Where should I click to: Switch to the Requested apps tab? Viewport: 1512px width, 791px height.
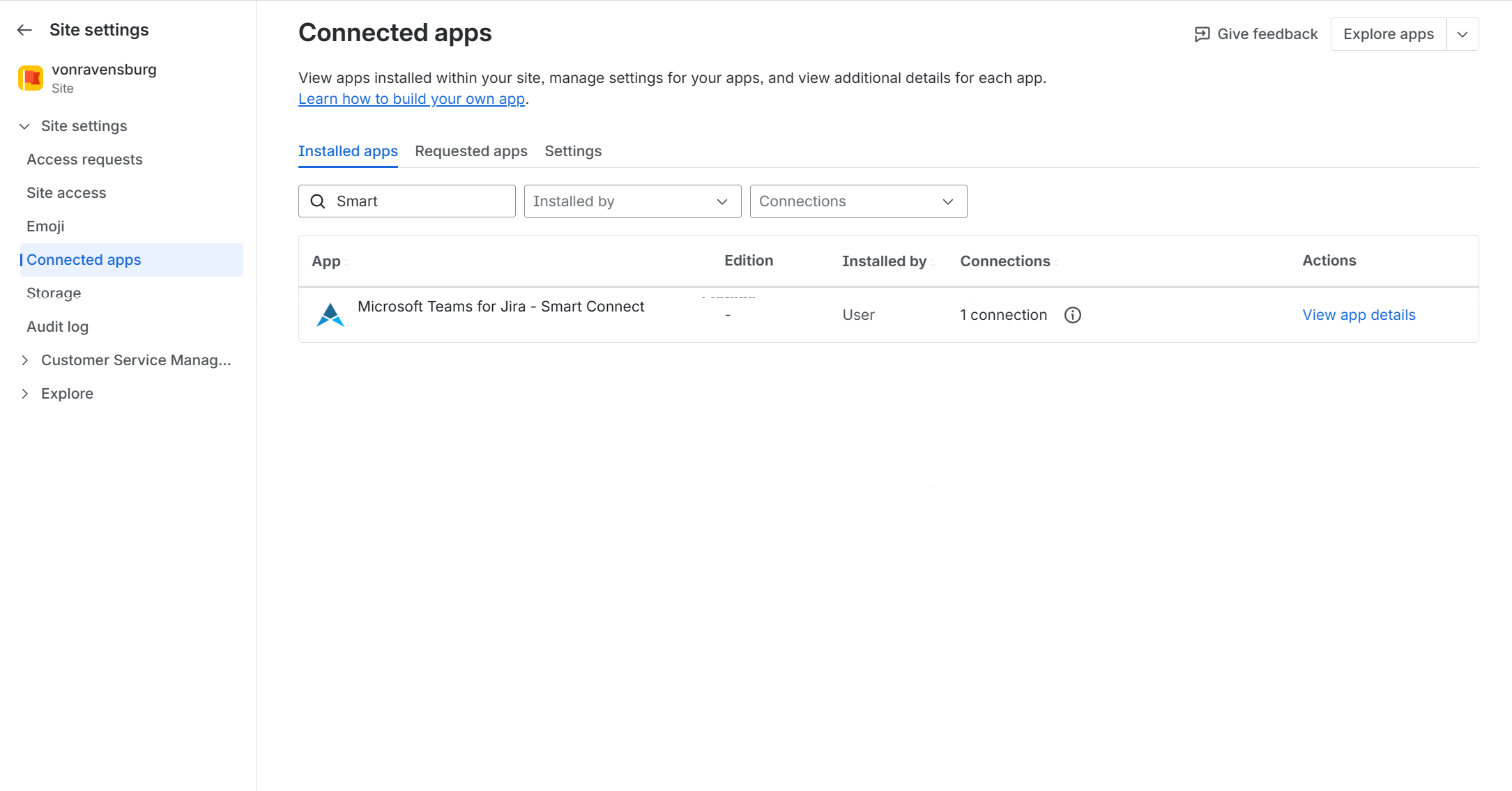pyautogui.click(x=471, y=151)
